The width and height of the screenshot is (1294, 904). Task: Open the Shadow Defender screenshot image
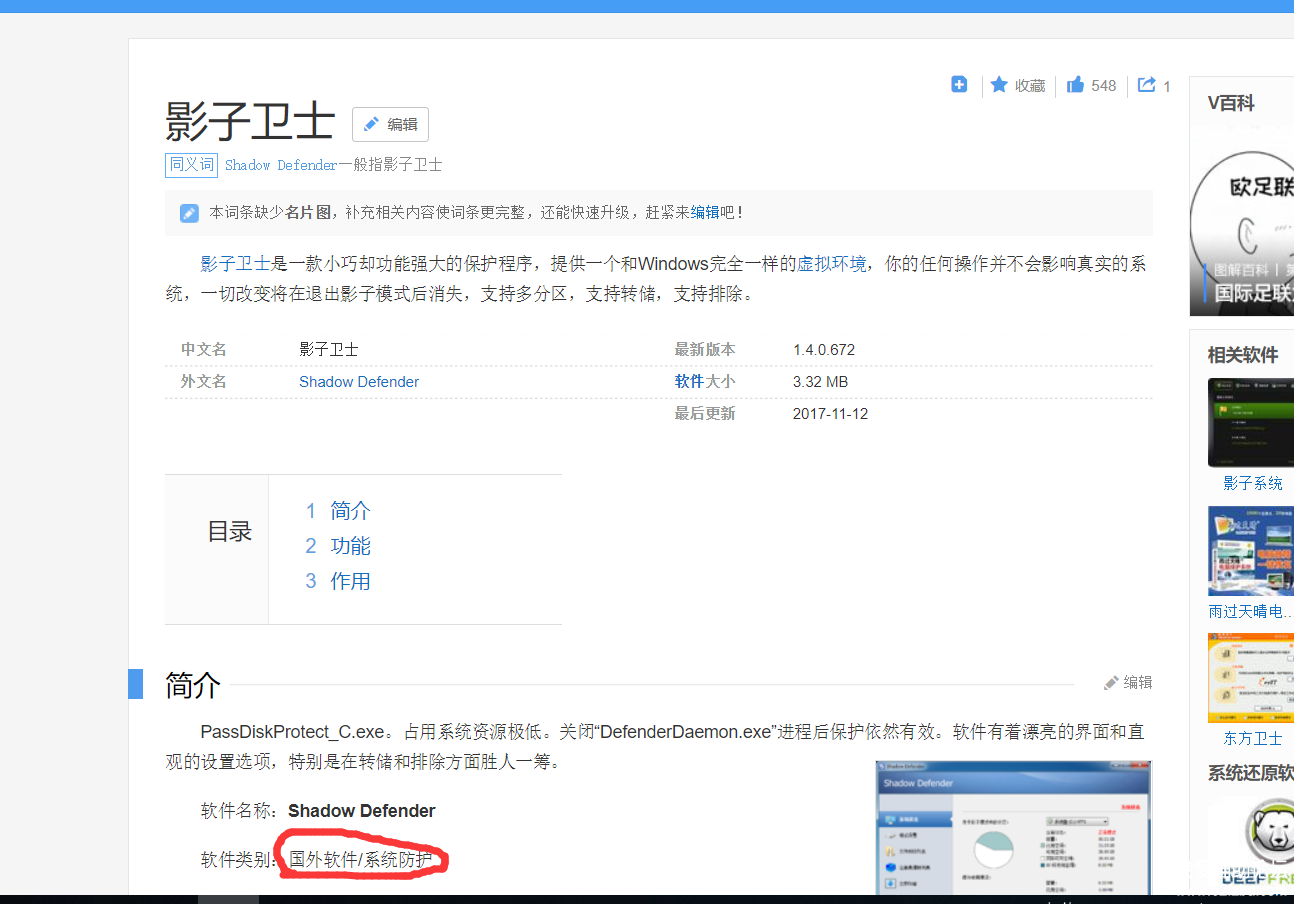coord(1013,828)
